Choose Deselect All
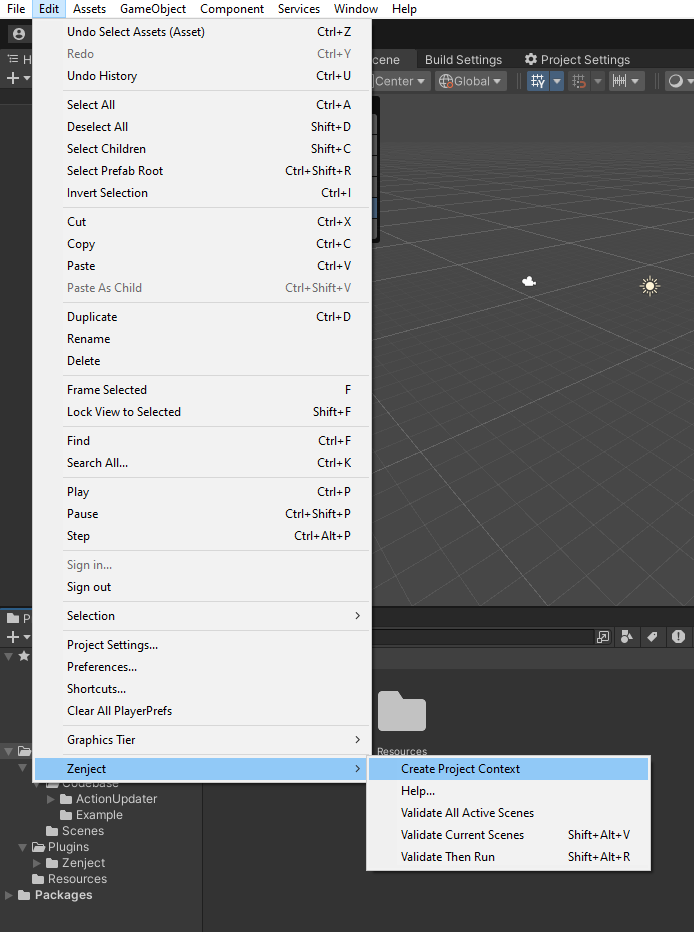Screen dimensions: 694x932 point(202,127)
